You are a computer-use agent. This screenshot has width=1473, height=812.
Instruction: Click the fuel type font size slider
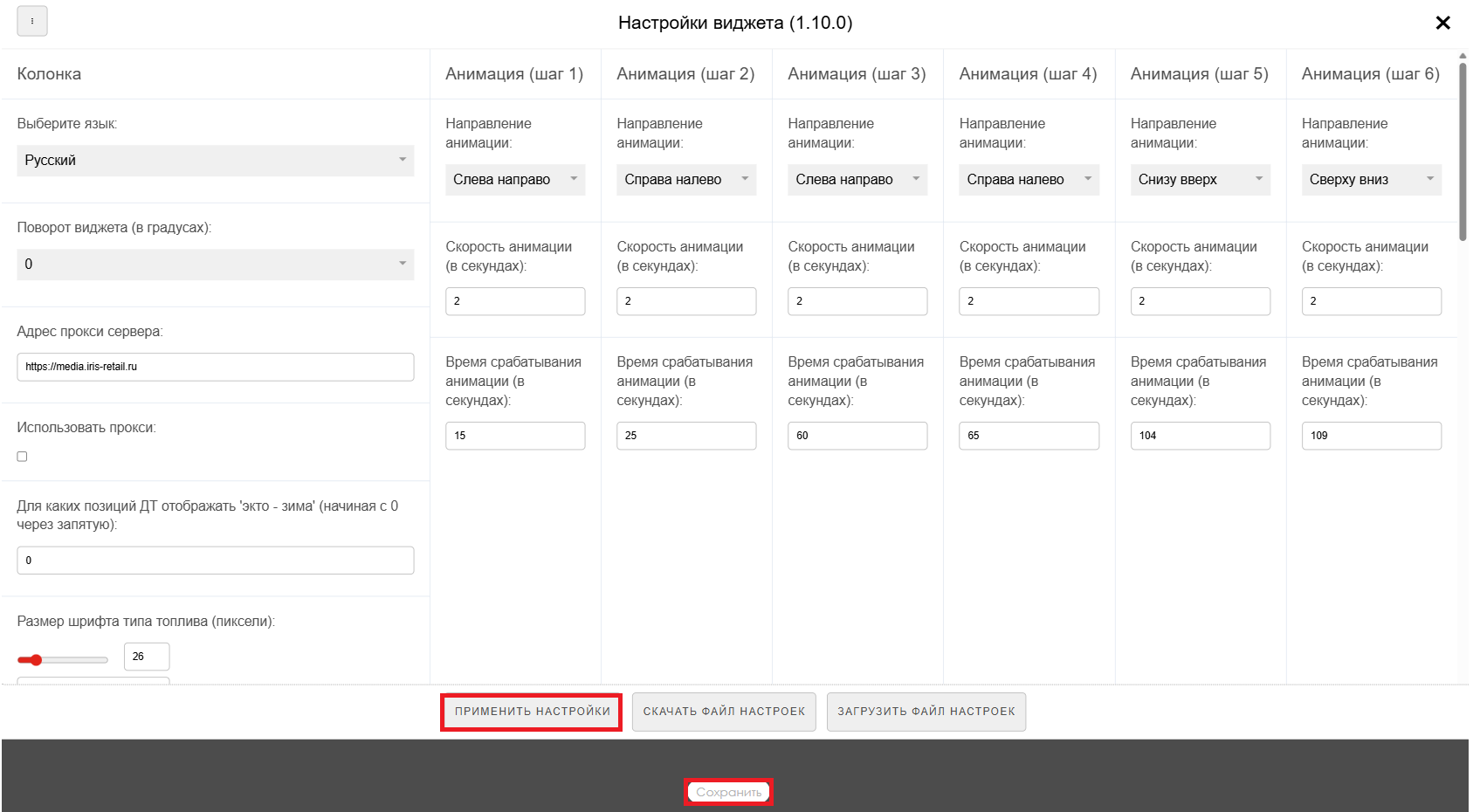coord(62,660)
